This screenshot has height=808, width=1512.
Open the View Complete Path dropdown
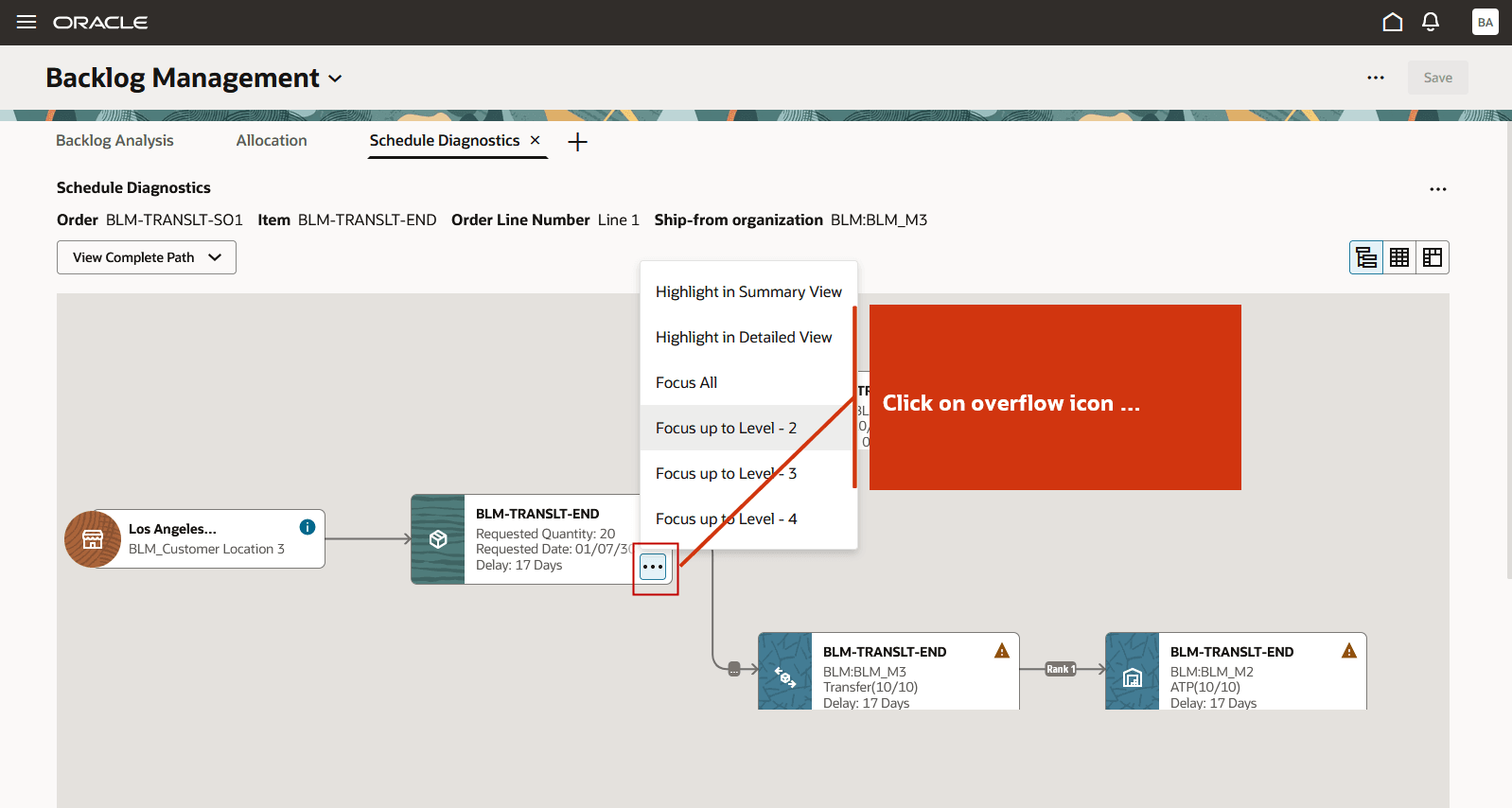point(147,257)
